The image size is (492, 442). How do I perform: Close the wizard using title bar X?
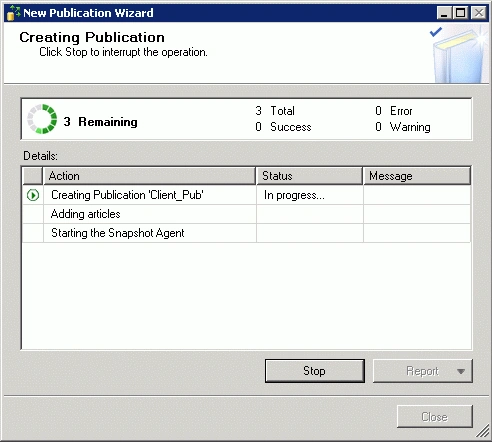click(479, 13)
